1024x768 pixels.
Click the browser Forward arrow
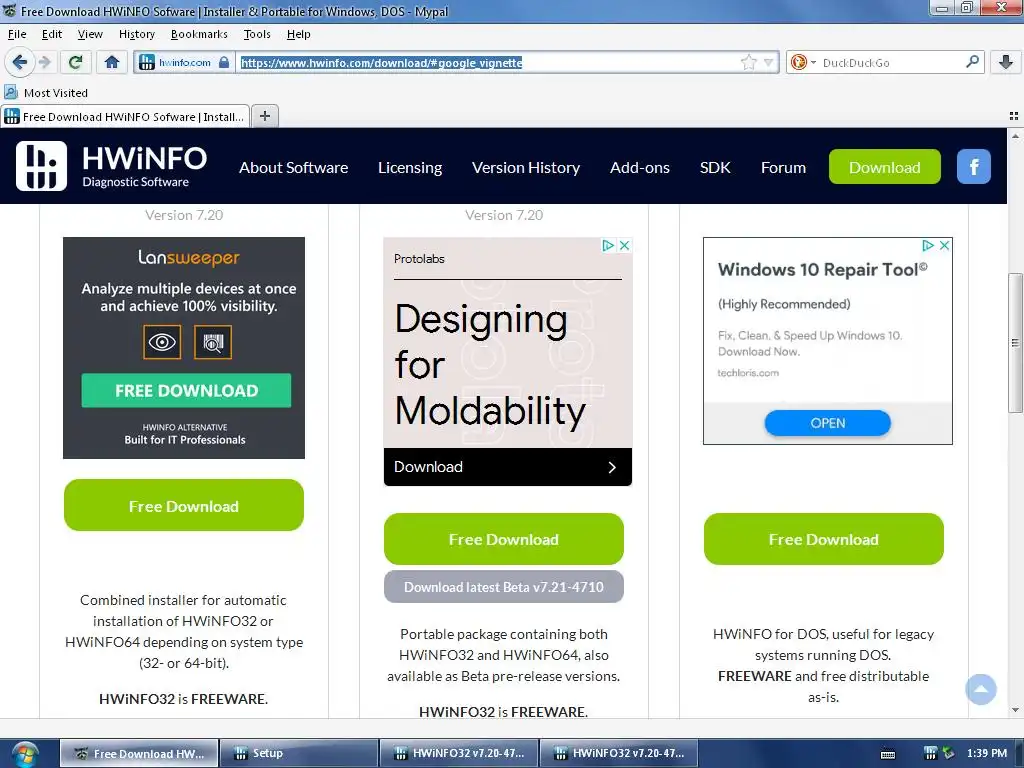point(45,63)
